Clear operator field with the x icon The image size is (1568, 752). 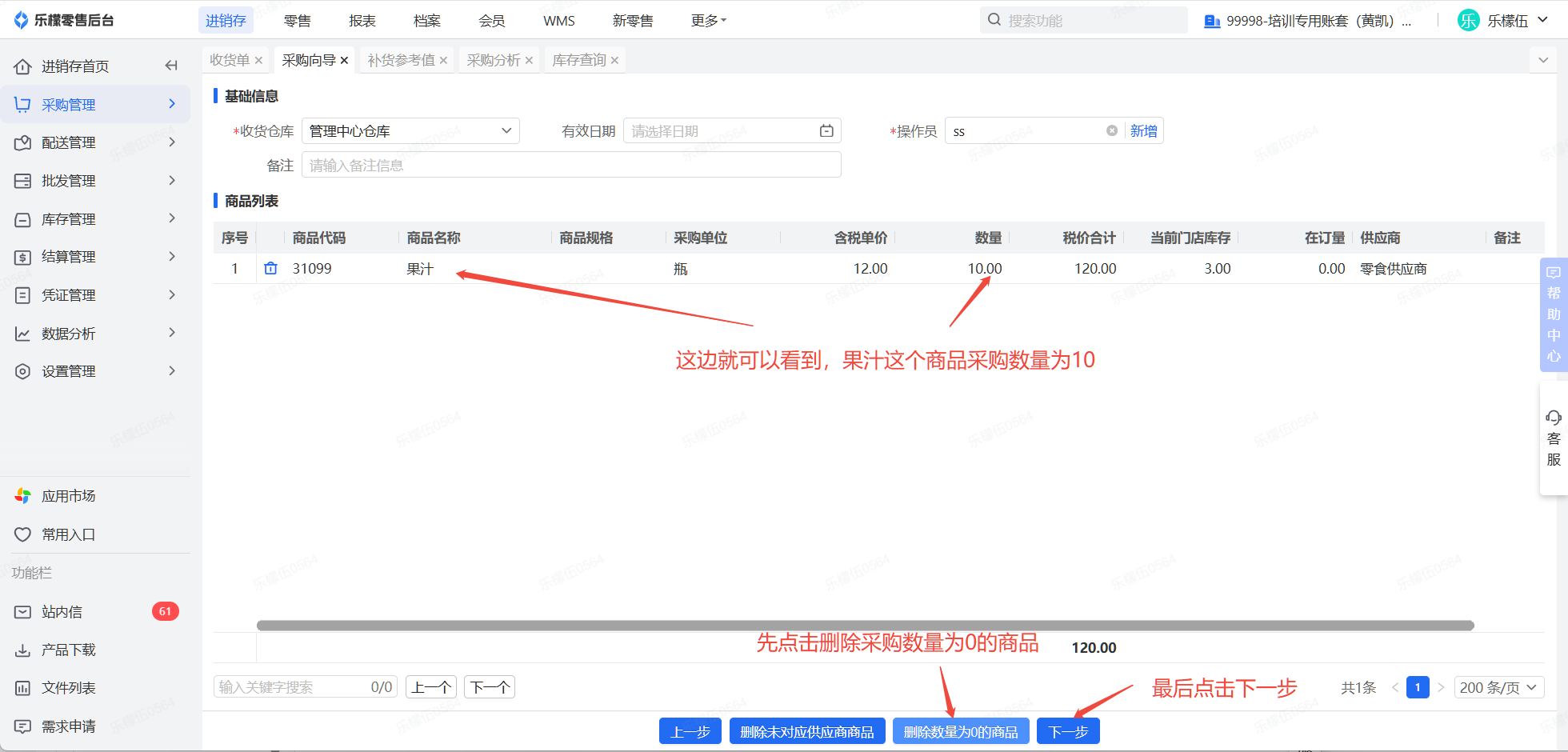pos(1112,130)
